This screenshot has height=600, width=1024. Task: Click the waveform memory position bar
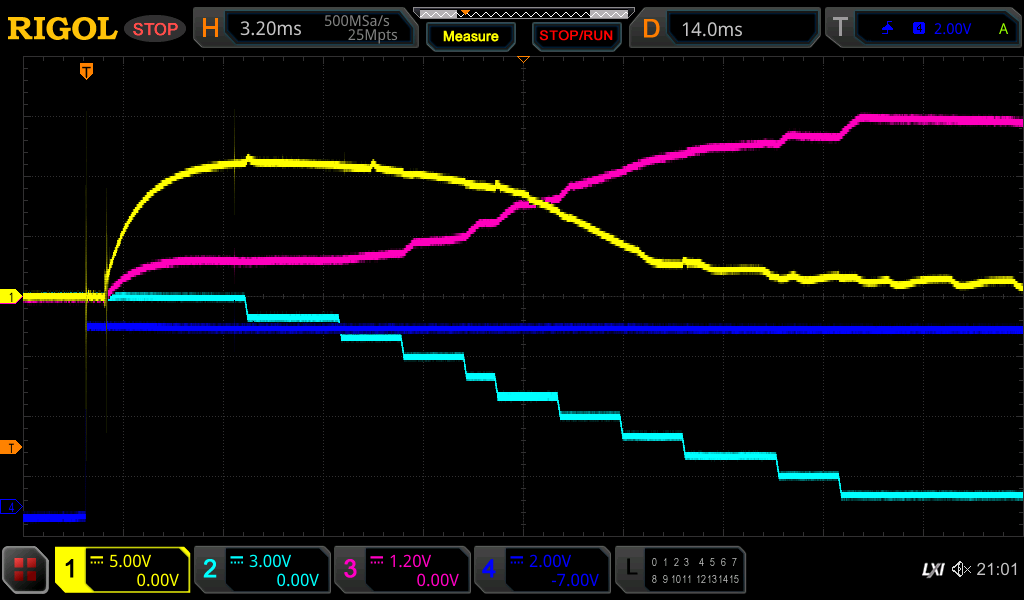click(522, 13)
